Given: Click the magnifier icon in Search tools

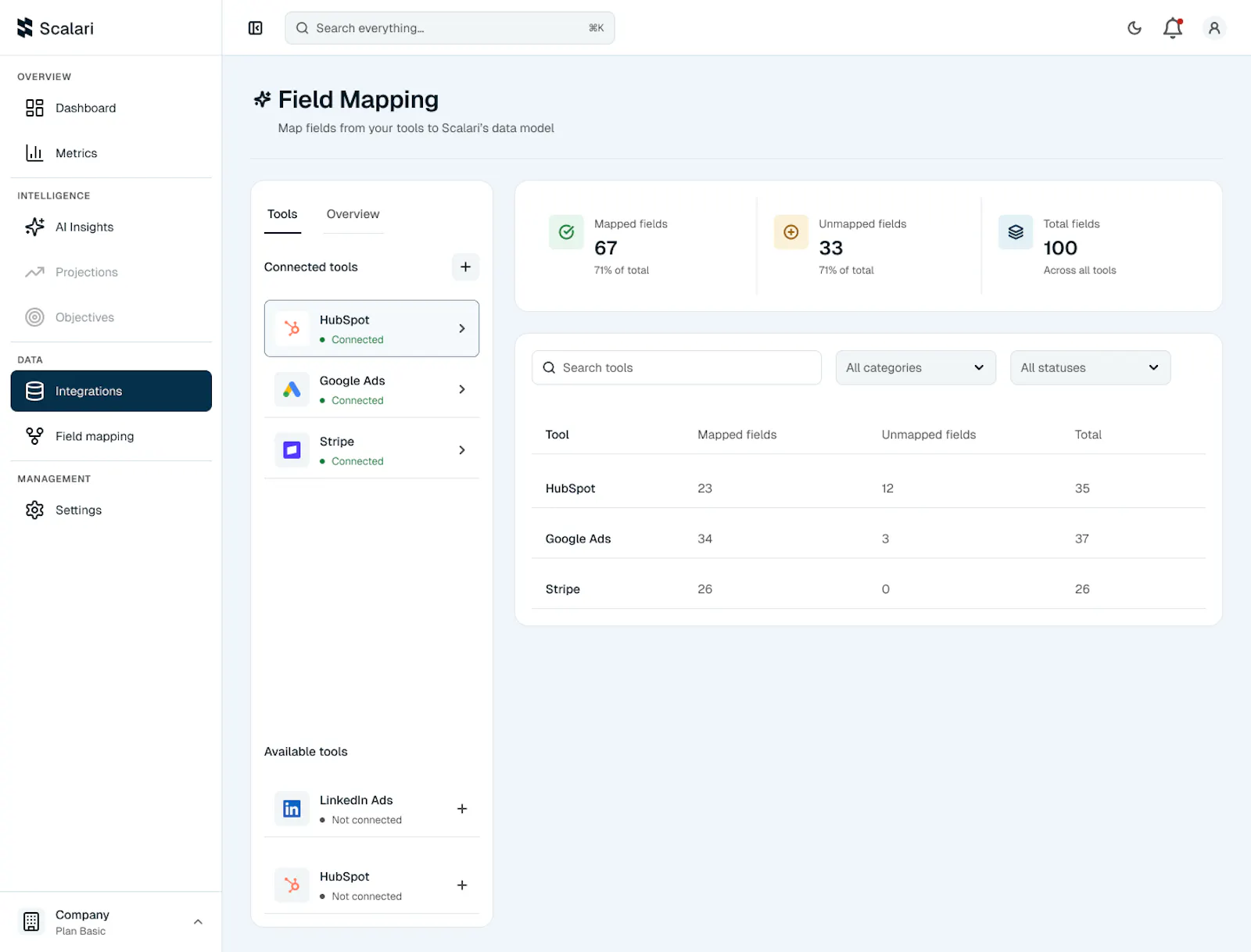Looking at the screenshot, I should tap(549, 367).
